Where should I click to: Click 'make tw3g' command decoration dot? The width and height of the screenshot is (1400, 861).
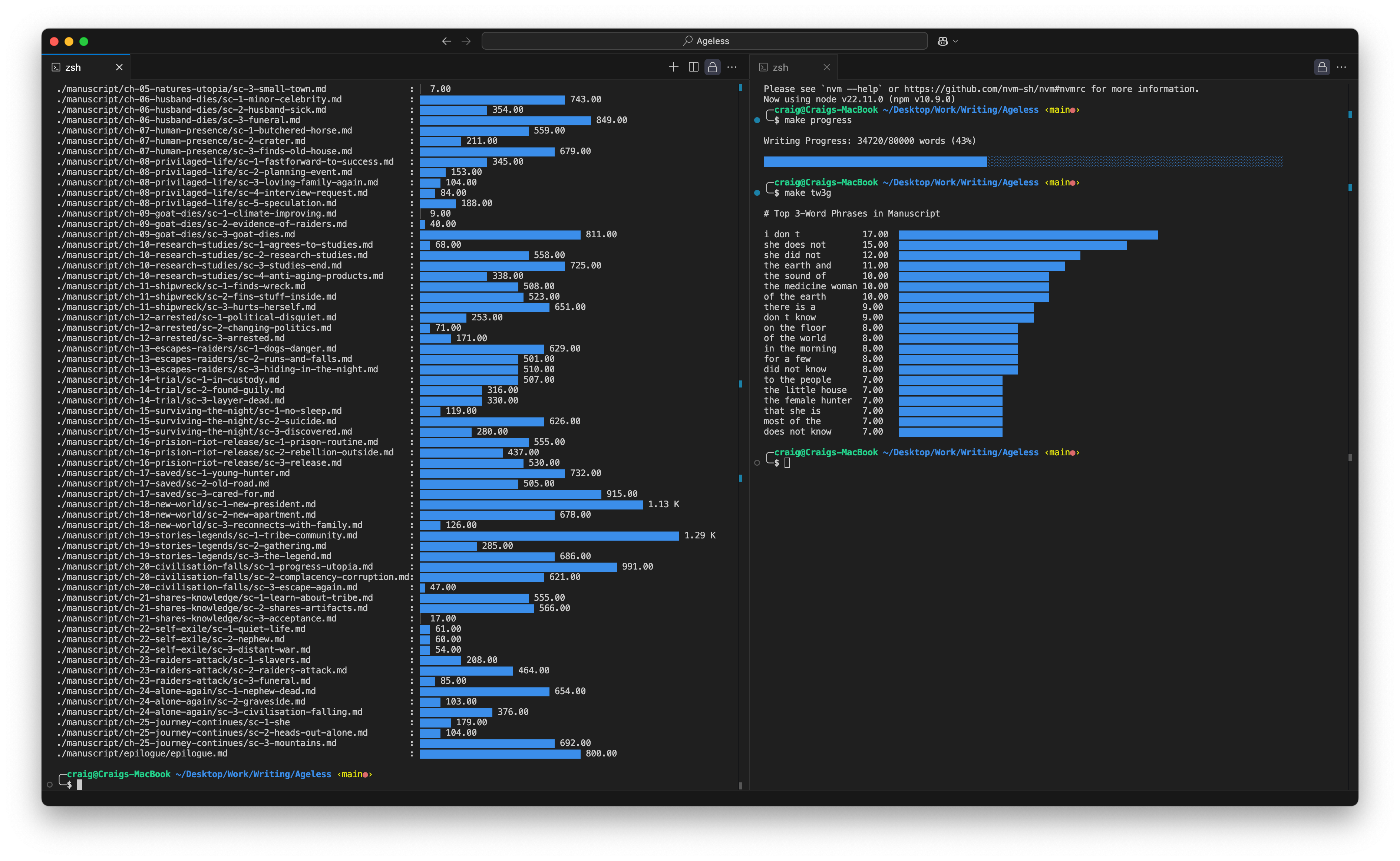point(757,193)
